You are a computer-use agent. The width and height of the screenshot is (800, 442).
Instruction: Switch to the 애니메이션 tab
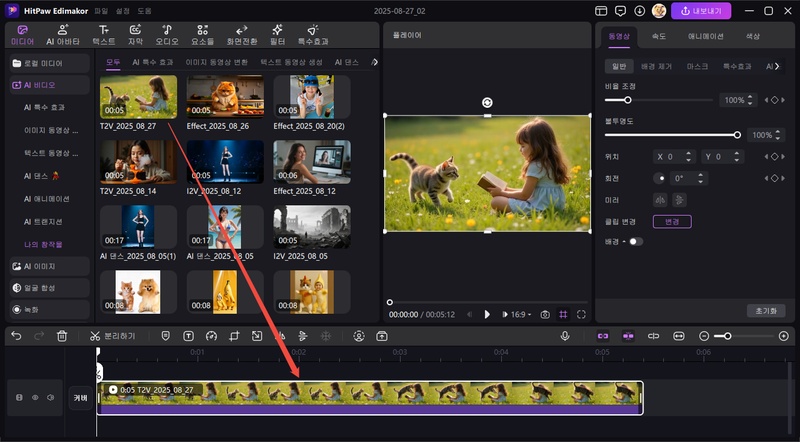pos(706,36)
